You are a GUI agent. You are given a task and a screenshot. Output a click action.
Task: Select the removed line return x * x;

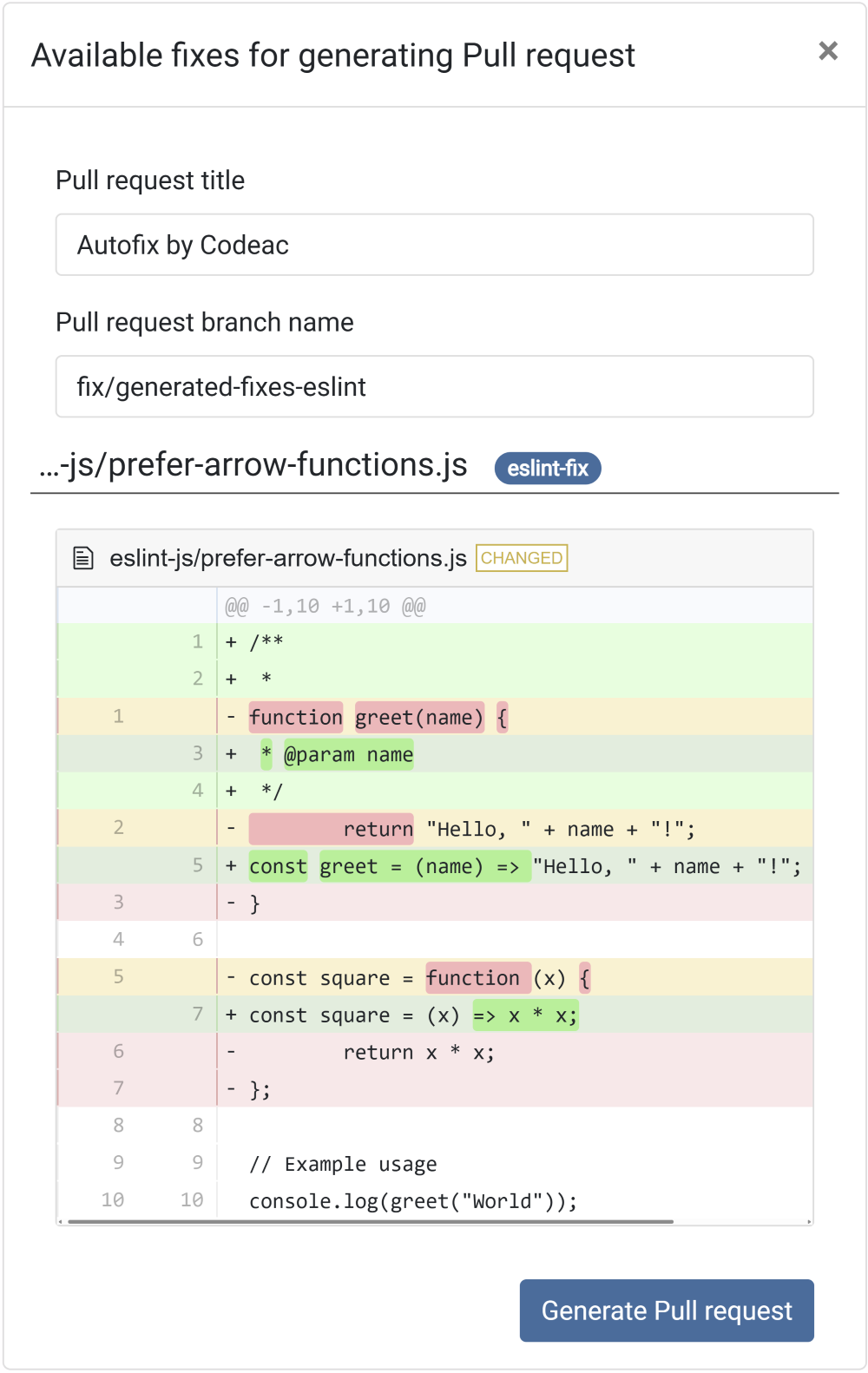click(435, 1052)
